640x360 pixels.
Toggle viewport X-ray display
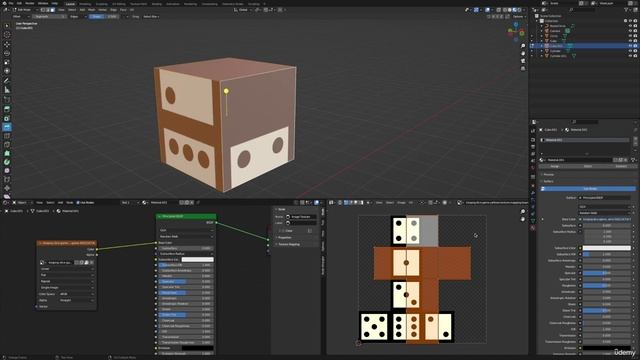click(499, 10)
